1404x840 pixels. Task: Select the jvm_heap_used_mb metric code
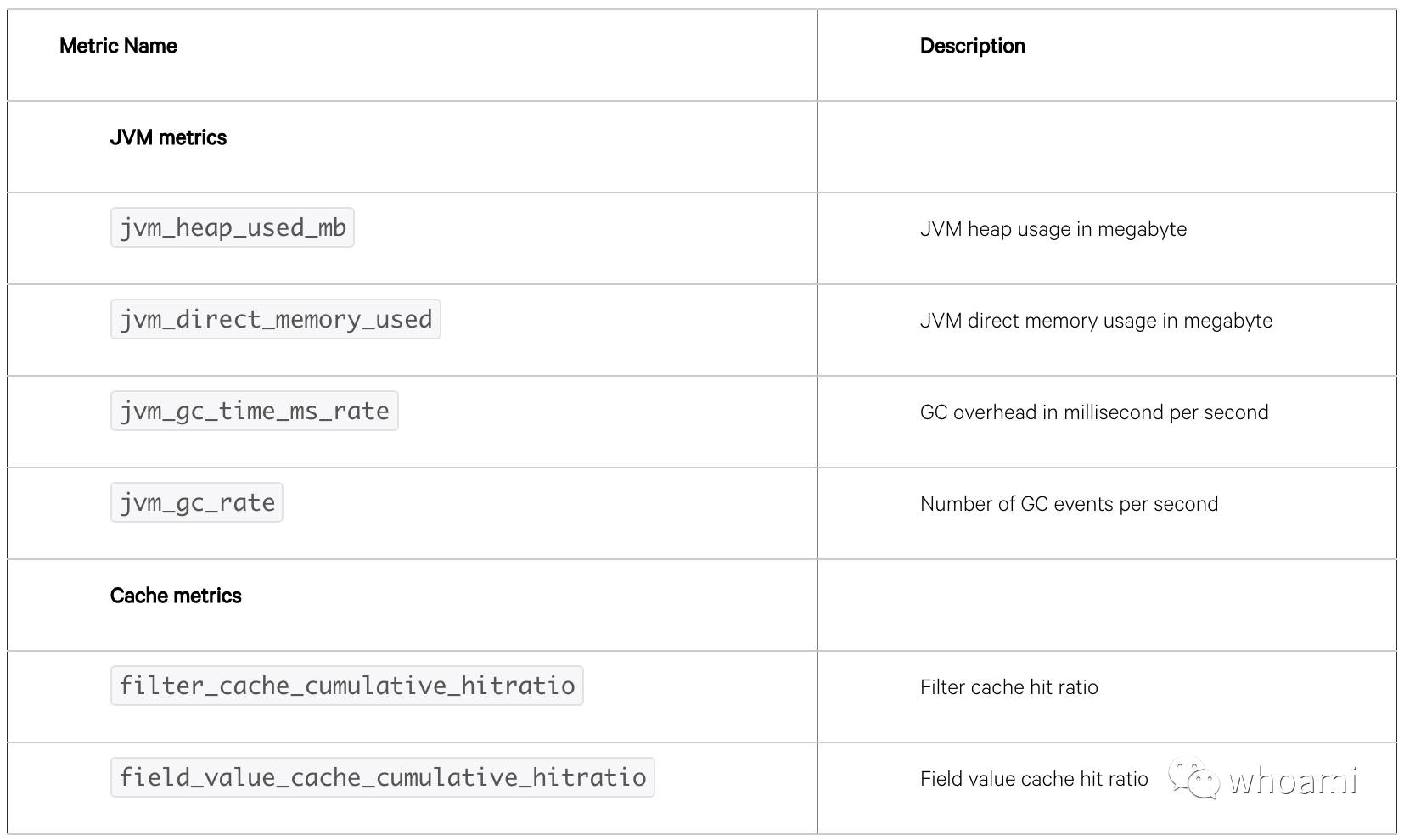[233, 227]
